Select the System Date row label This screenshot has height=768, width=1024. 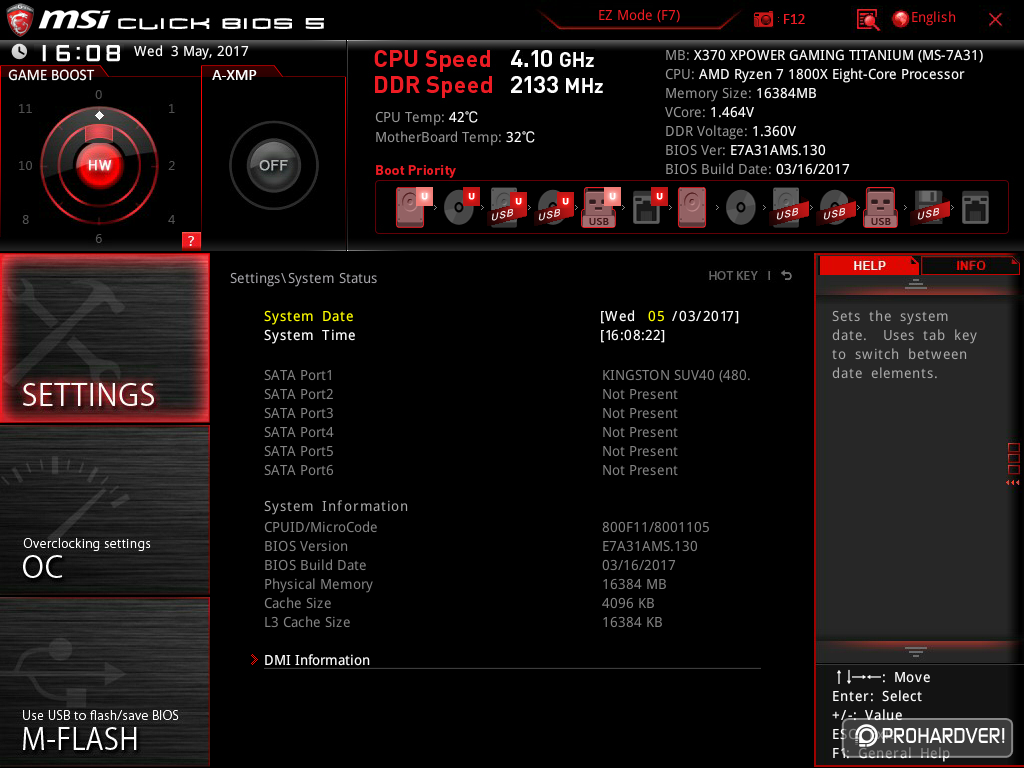point(308,316)
